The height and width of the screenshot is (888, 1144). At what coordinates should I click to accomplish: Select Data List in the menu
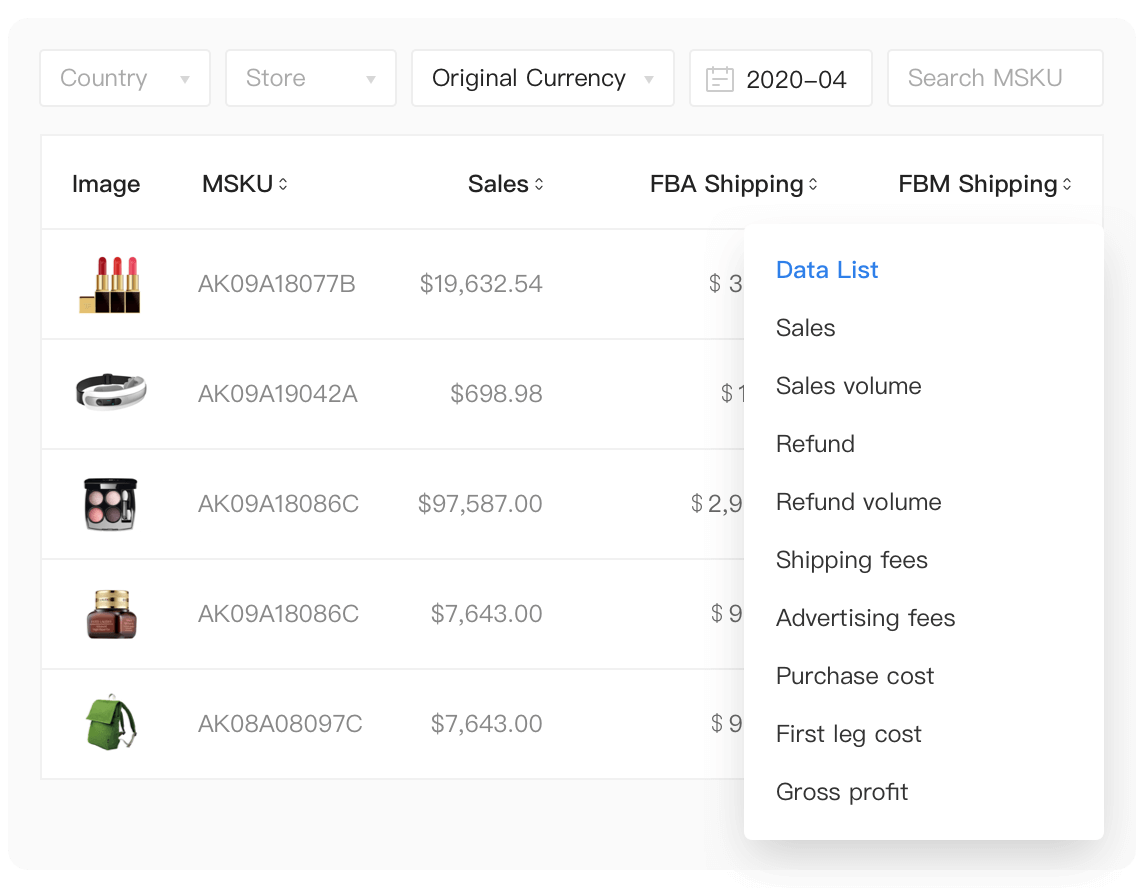pyautogui.click(x=827, y=270)
